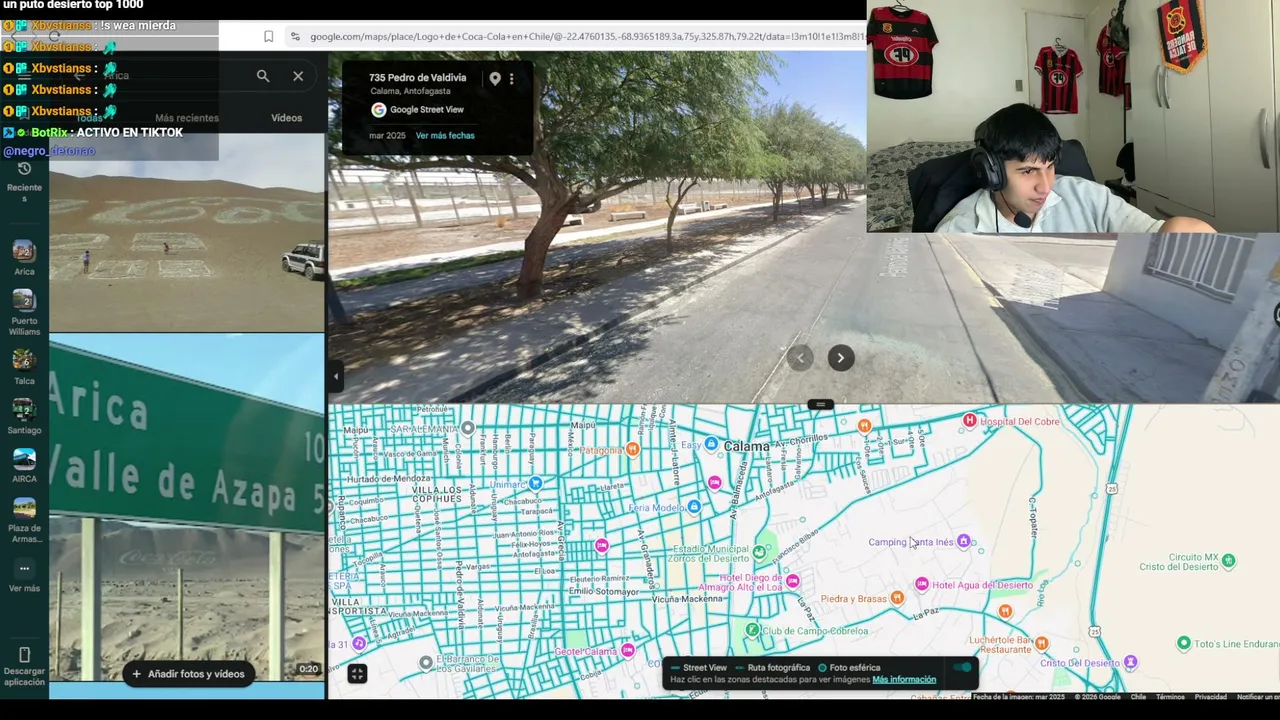
Task: Clear the Arica search with X
Action: coord(298,76)
